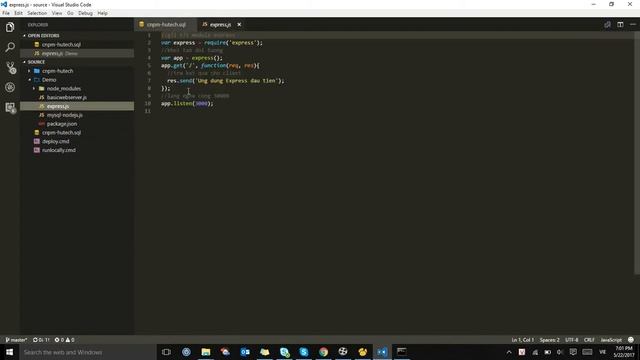Open the Source Control view
The image size is (640, 360).
10,67
